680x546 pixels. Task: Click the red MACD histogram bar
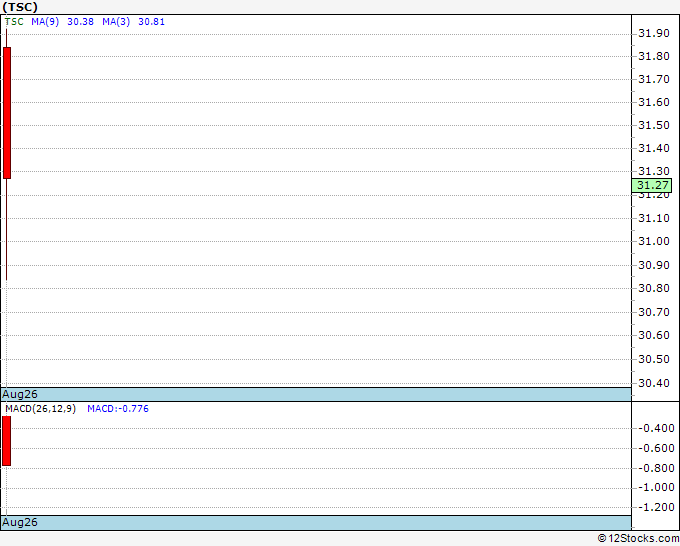7,441
